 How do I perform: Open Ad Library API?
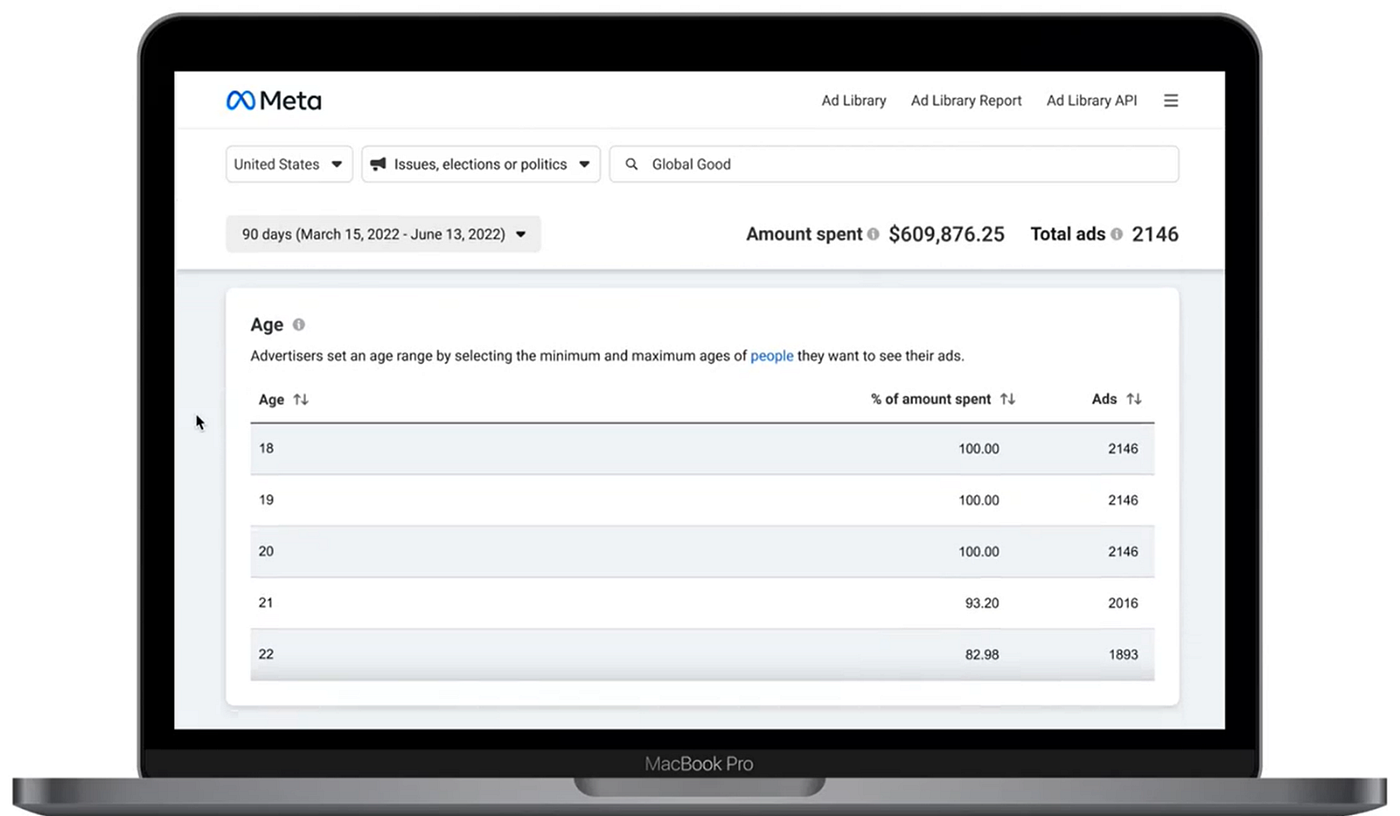coord(1092,100)
